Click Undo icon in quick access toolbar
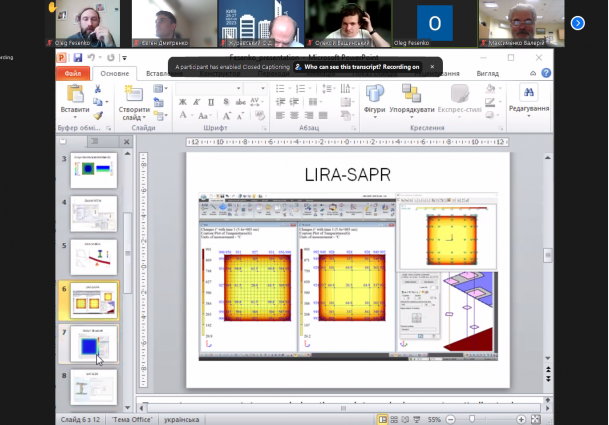Screen dimensions: 609x425 [x=91, y=58]
